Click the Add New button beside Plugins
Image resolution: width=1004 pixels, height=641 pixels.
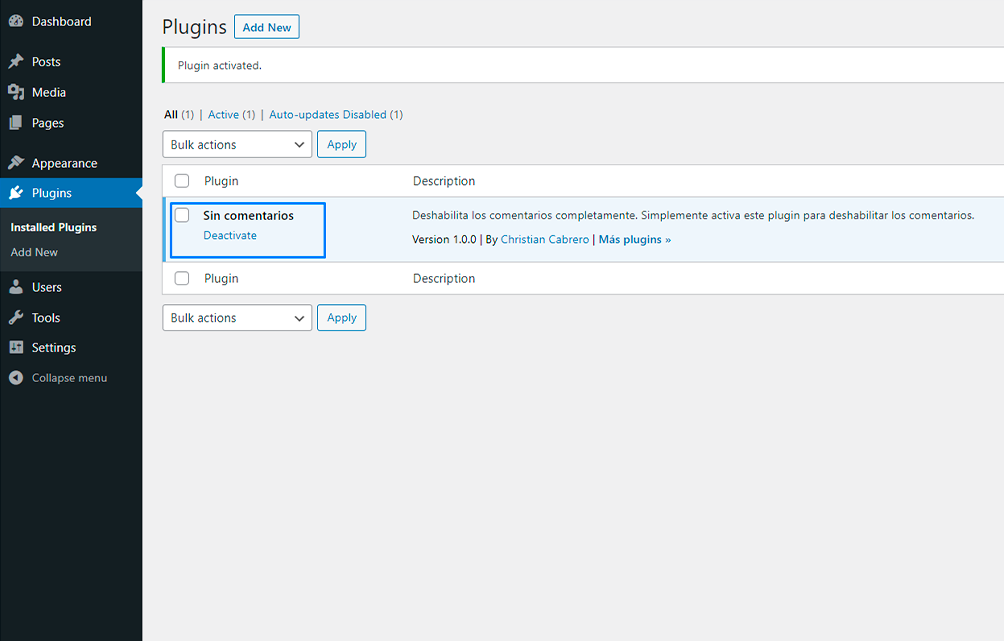266,27
